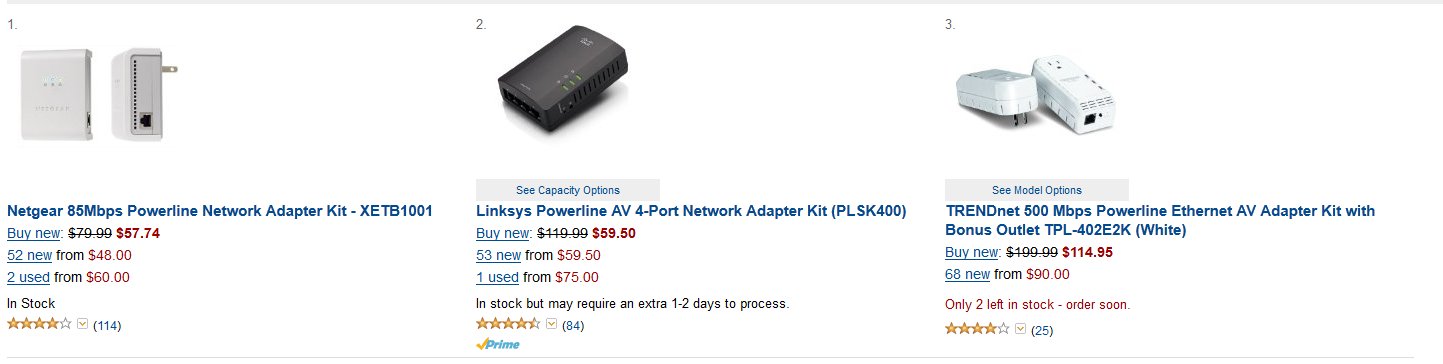Image resolution: width=1443 pixels, height=364 pixels.
Task: Expand Linksys rating breakdown arrow
Action: pyautogui.click(x=551, y=324)
